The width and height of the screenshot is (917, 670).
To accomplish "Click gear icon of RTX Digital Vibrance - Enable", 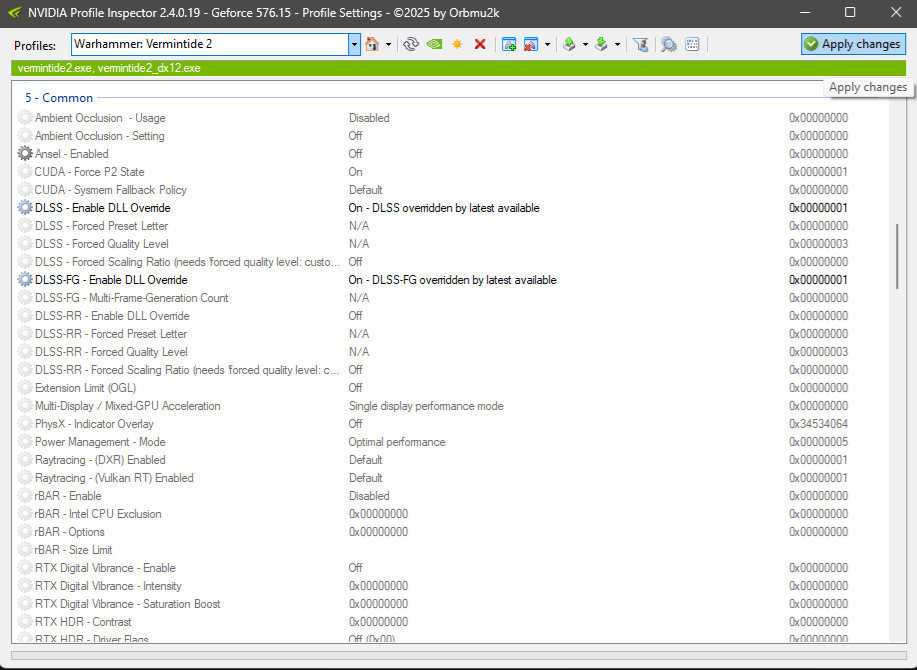I will pos(25,568).
